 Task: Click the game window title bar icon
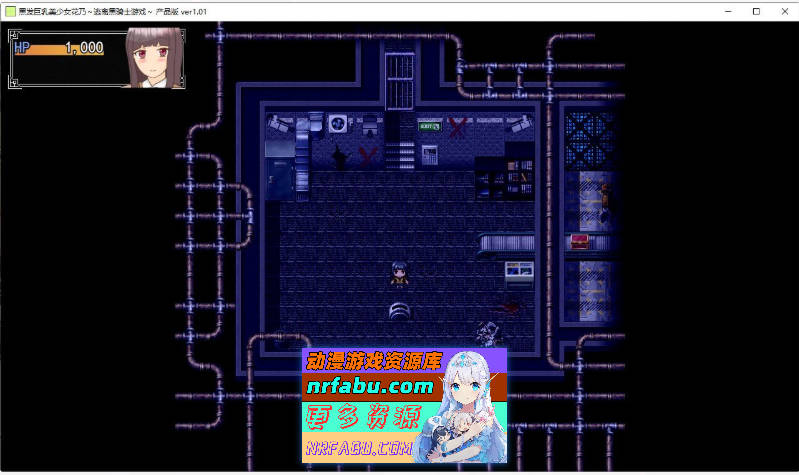(9, 10)
